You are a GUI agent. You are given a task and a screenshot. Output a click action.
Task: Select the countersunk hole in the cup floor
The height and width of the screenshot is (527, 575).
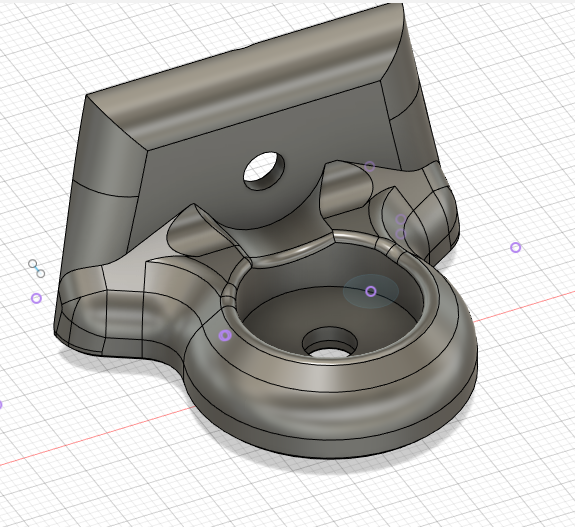[330, 342]
